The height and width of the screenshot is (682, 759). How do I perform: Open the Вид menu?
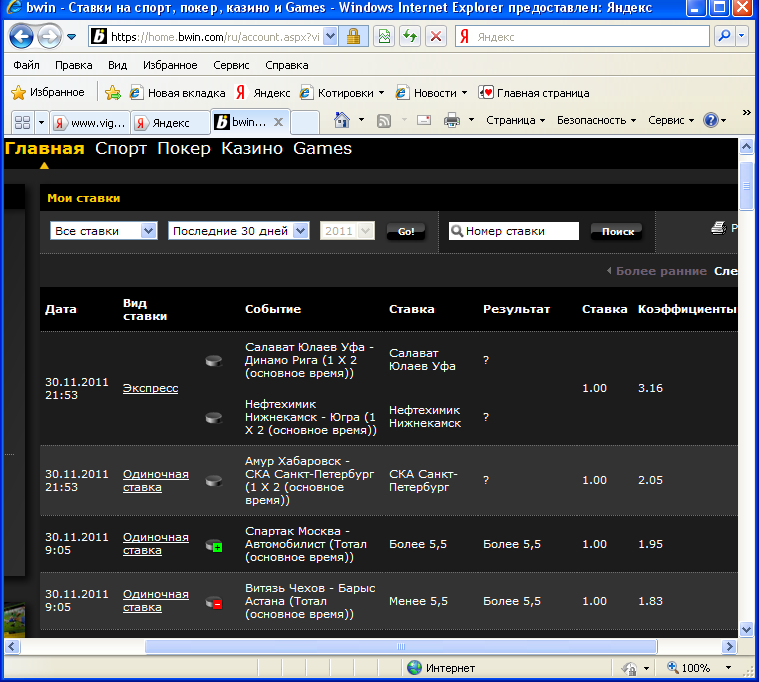pyautogui.click(x=117, y=65)
